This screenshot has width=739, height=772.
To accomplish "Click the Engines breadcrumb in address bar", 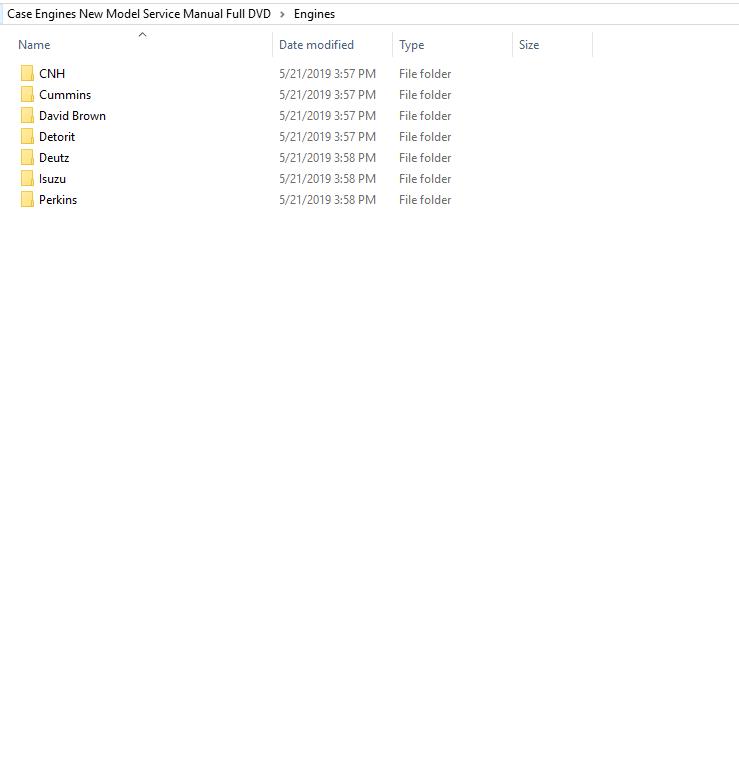I will (x=314, y=14).
